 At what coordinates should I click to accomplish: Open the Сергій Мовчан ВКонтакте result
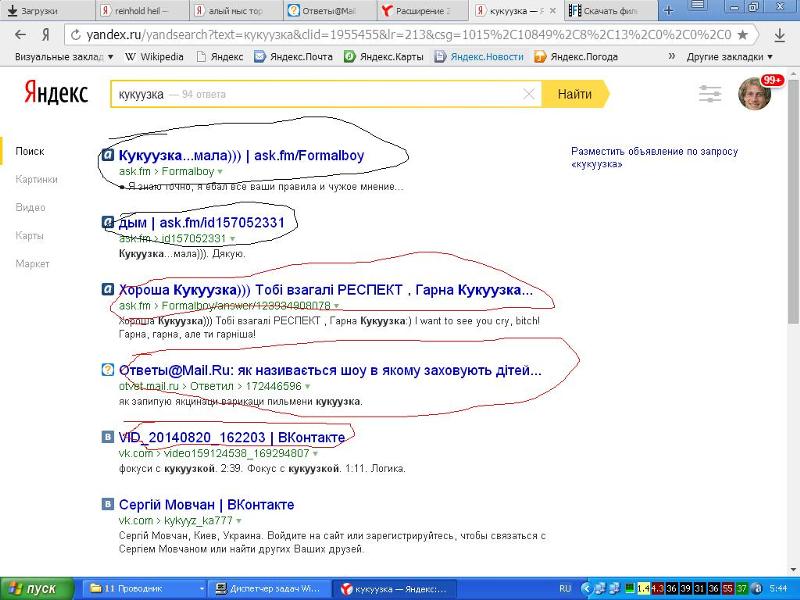pos(206,505)
